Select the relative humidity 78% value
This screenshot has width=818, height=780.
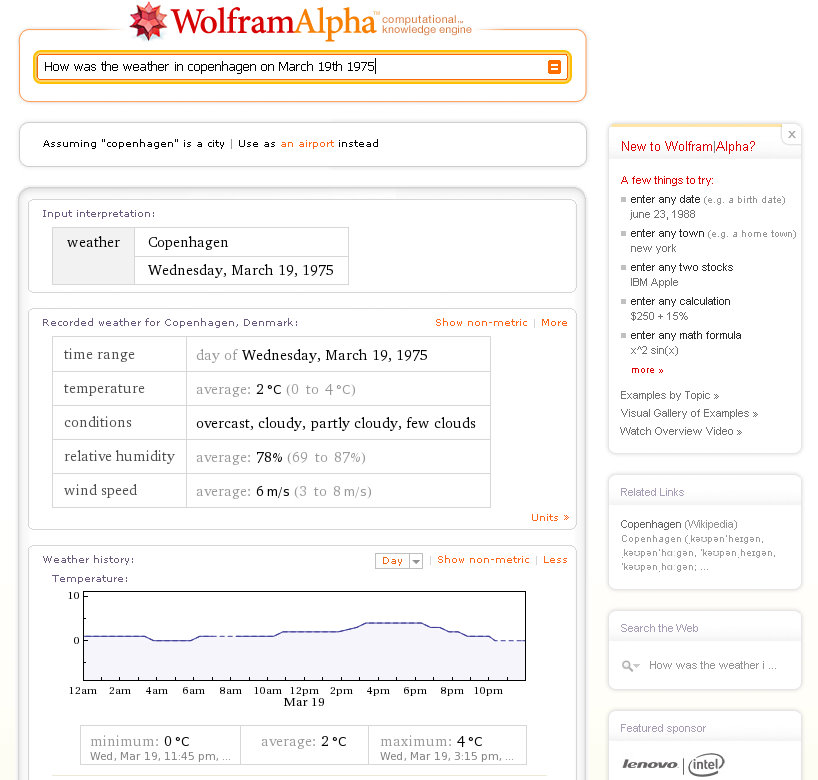point(269,458)
